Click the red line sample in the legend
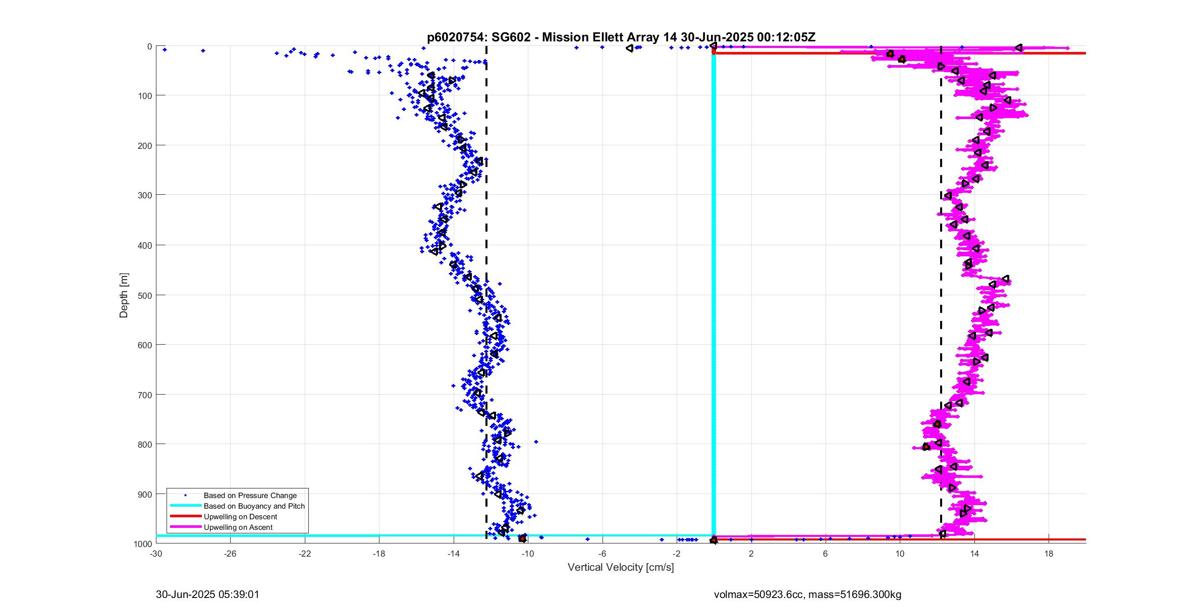 (185, 516)
